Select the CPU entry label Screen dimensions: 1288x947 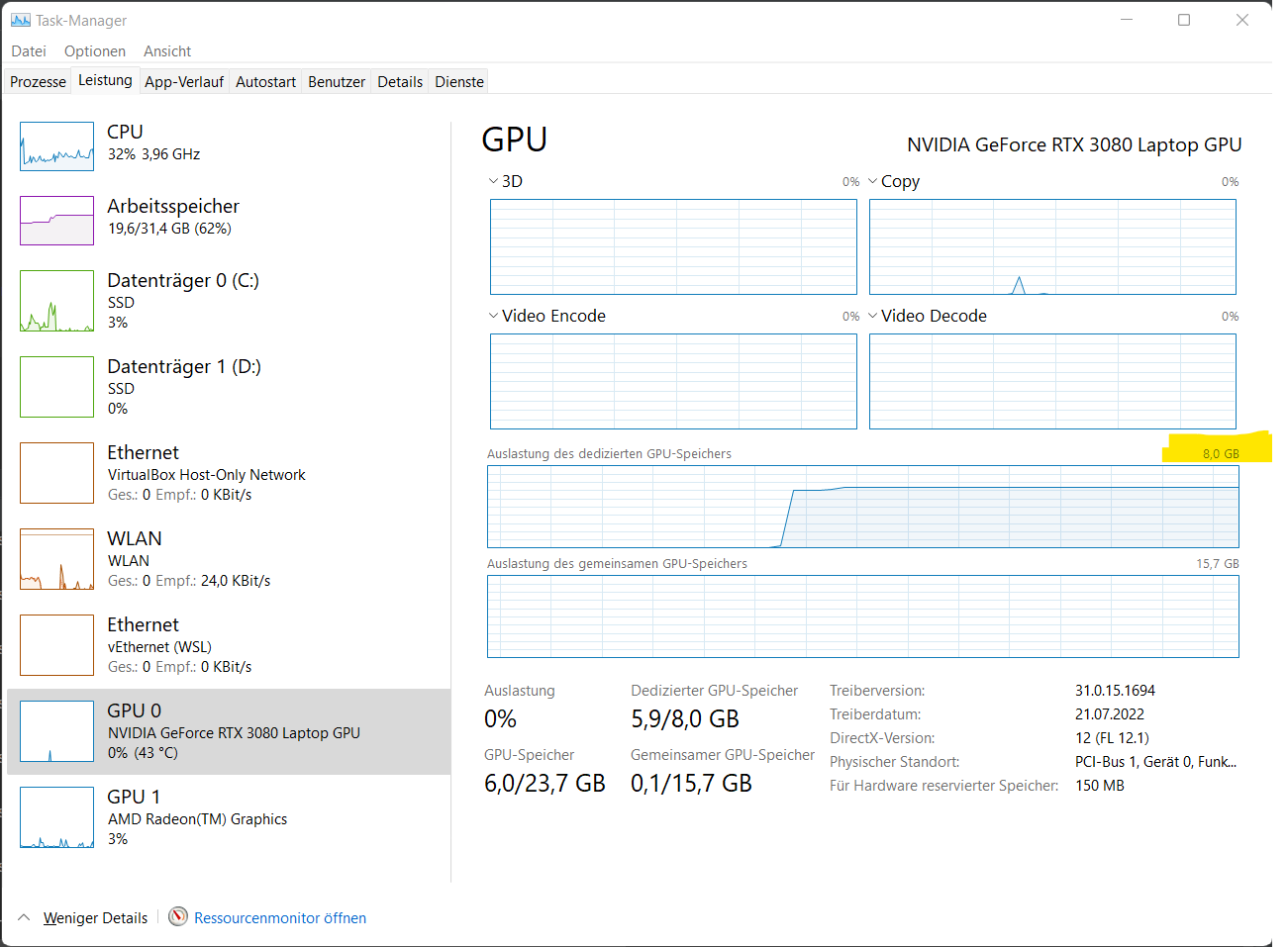pyautogui.click(x=125, y=132)
